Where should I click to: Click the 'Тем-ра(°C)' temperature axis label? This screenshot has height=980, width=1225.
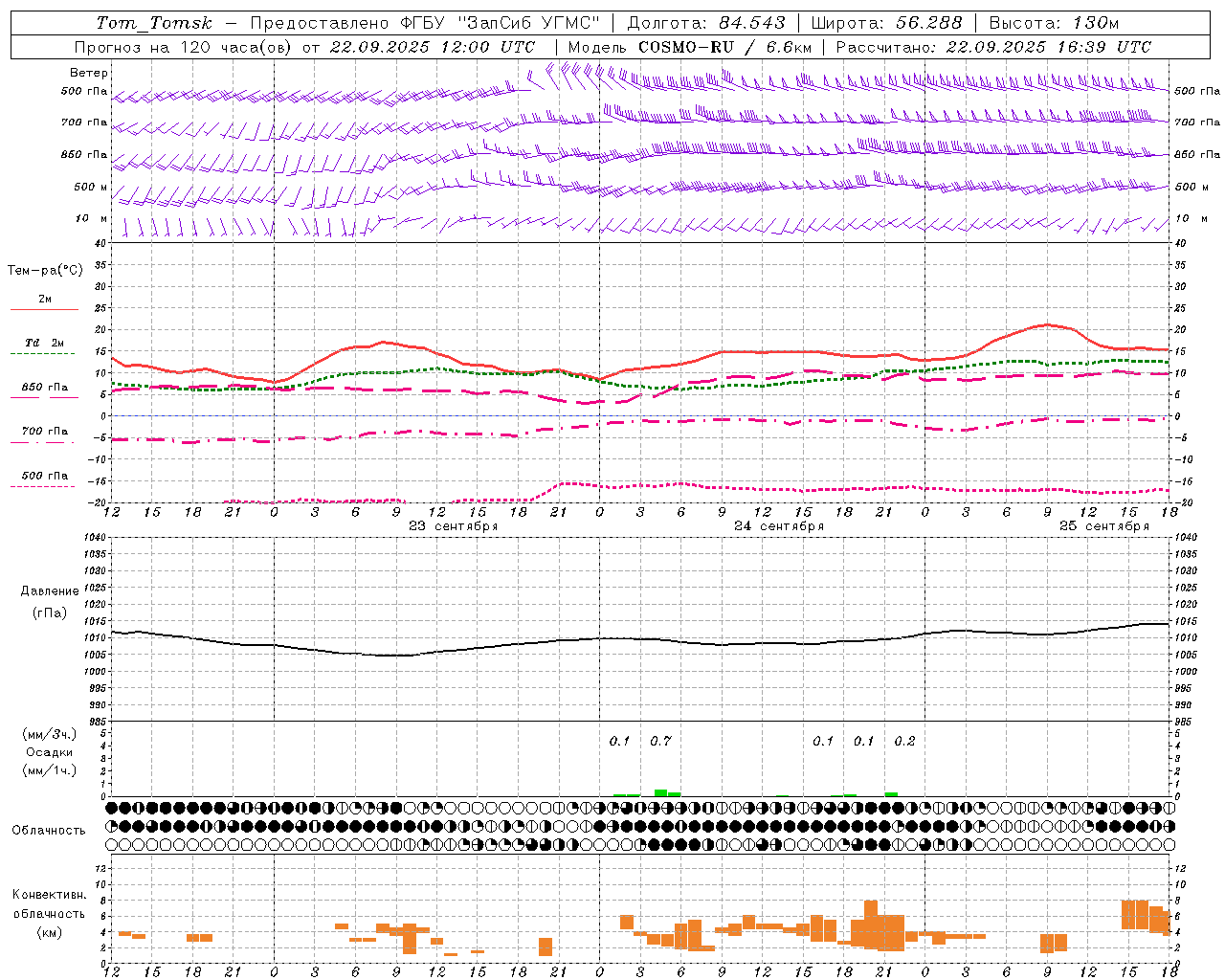coord(45,270)
